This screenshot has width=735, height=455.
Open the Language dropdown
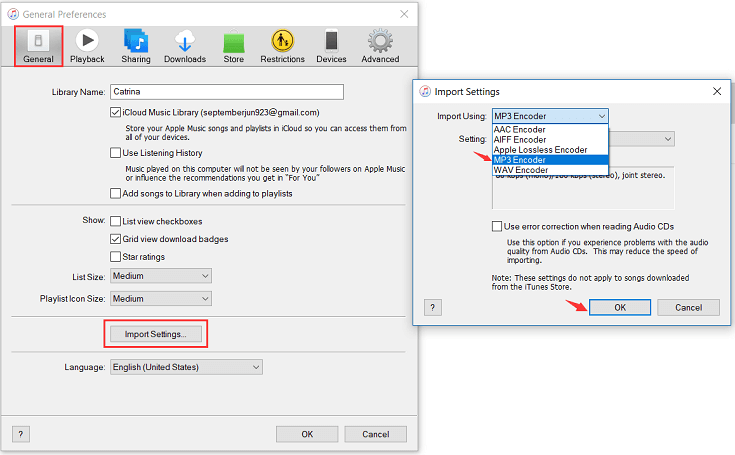coord(185,368)
